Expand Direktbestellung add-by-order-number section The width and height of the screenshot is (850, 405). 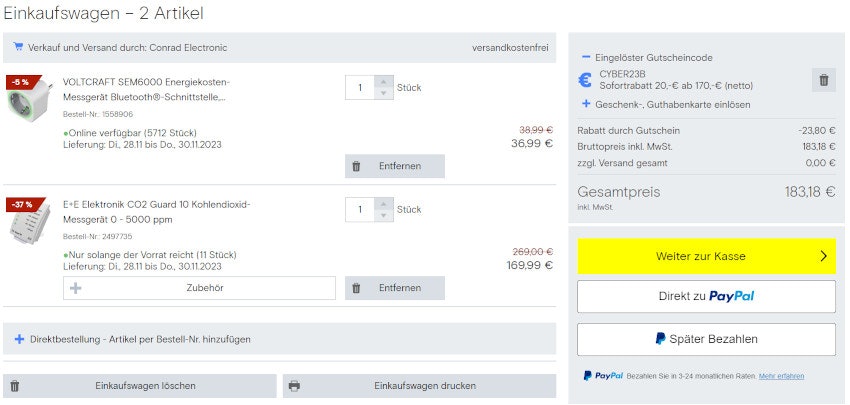[x=140, y=339]
